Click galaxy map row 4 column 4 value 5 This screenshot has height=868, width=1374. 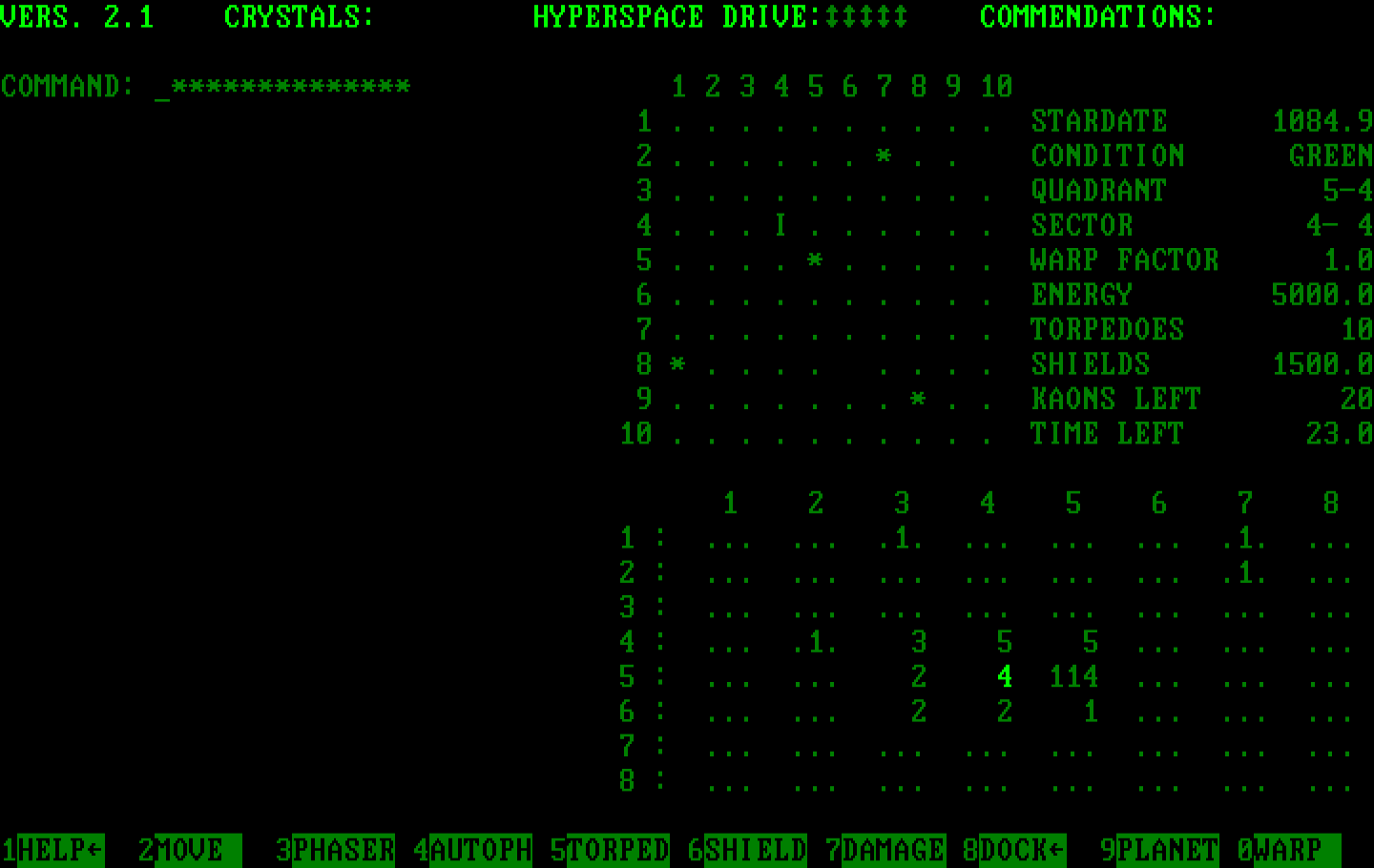point(1004,642)
